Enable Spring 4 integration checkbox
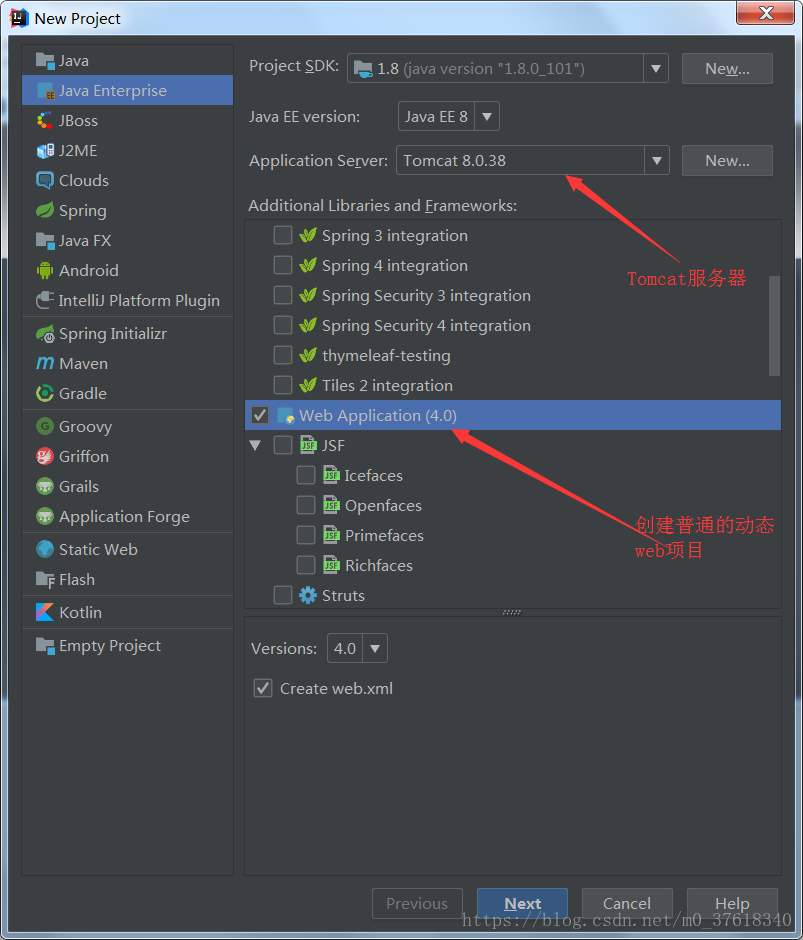 point(283,265)
